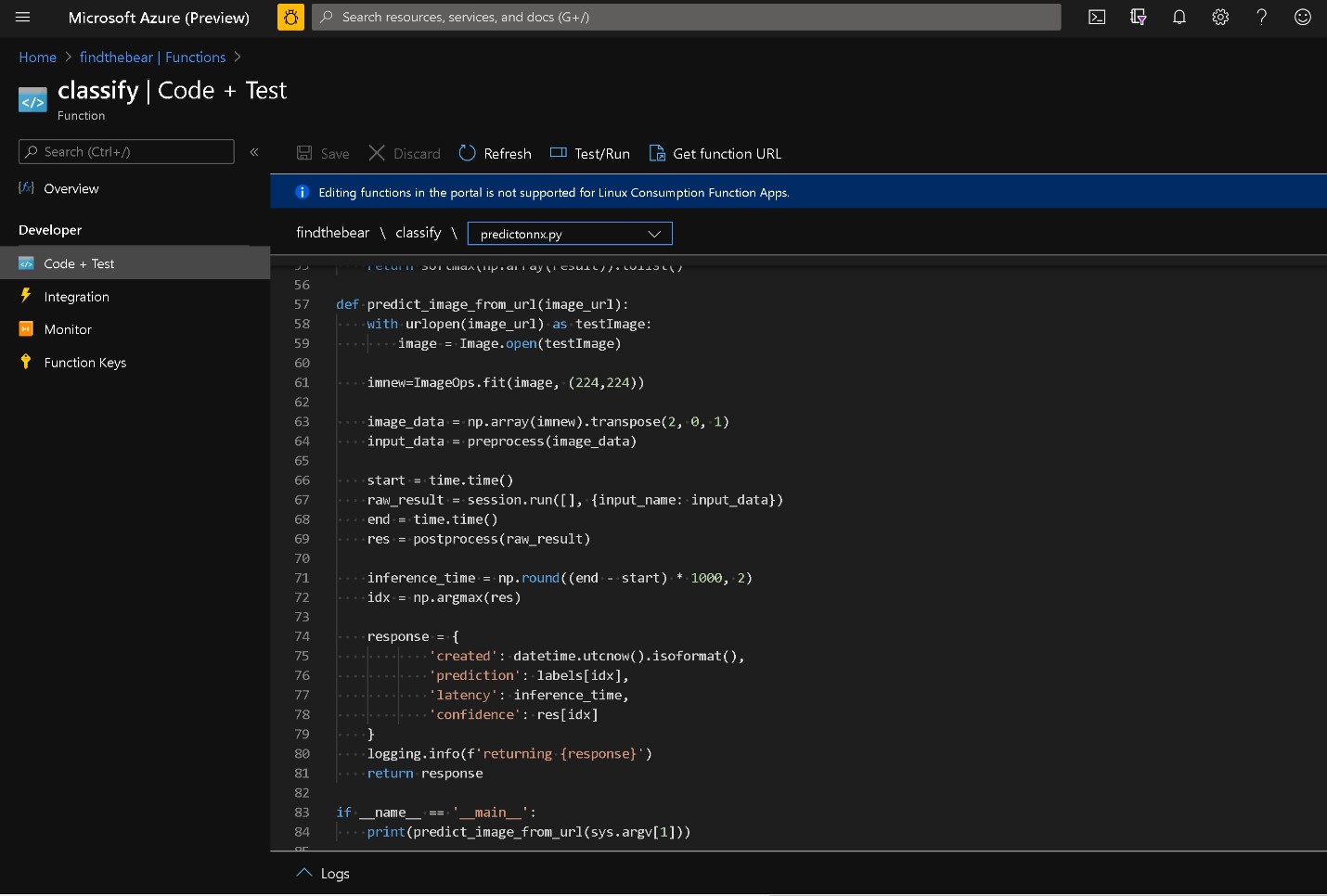Navigate to findthebear Functions breadcrumb
The height and width of the screenshot is (896, 1327).
152,58
